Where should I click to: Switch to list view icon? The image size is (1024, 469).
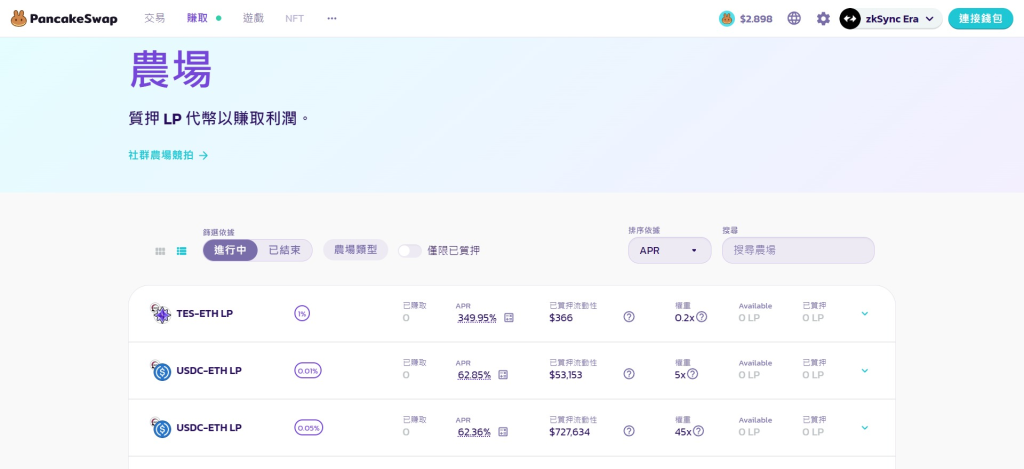click(181, 251)
